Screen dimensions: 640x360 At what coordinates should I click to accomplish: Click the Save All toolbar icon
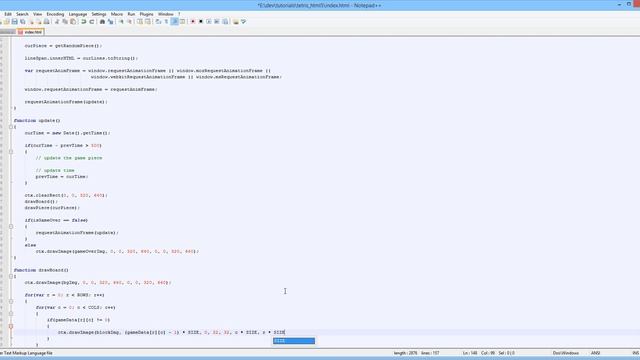[23, 22]
